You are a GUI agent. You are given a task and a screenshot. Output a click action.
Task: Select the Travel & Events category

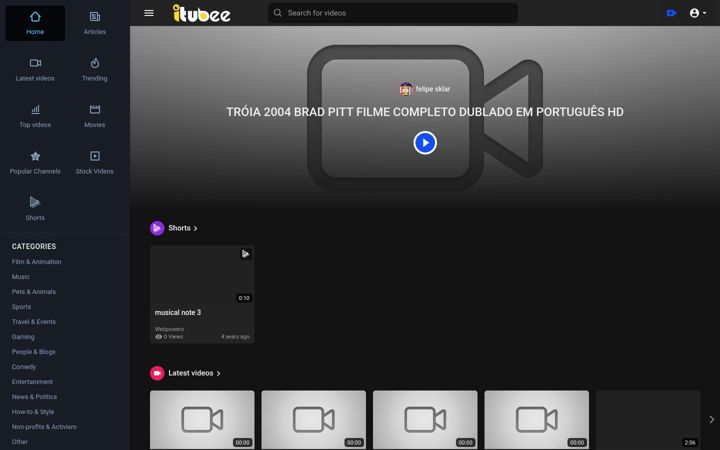pyautogui.click(x=34, y=322)
